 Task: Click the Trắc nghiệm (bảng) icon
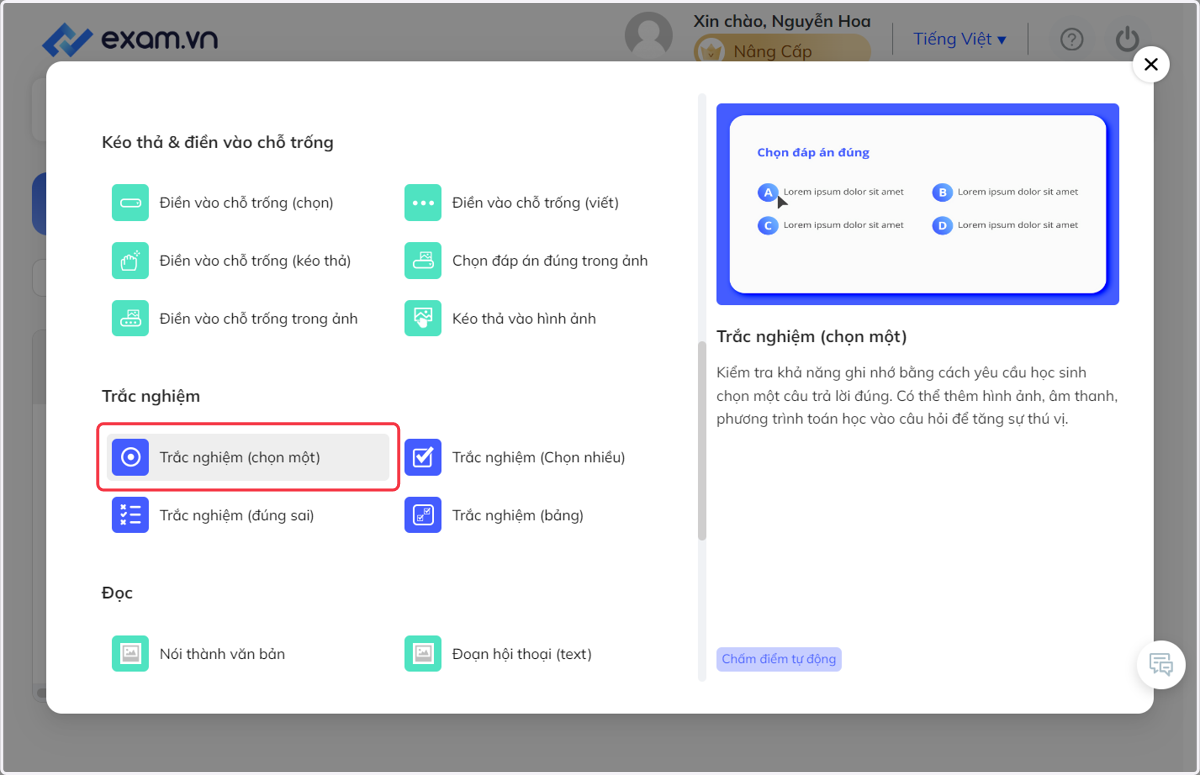point(423,515)
